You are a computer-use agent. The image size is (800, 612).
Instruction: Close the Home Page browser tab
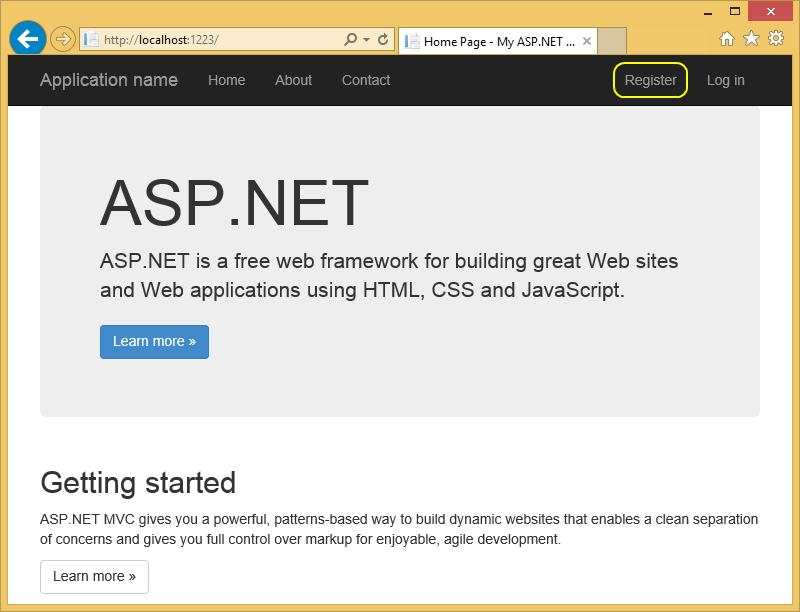[x=587, y=42]
